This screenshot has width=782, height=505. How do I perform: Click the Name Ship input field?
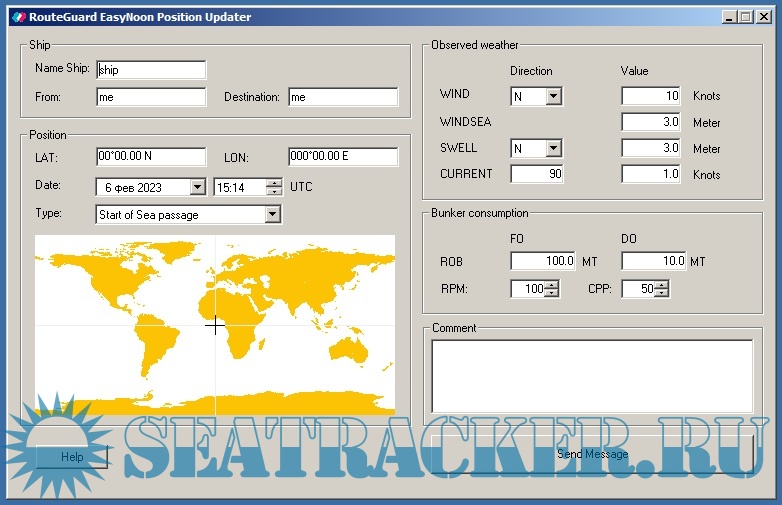[x=151, y=70]
